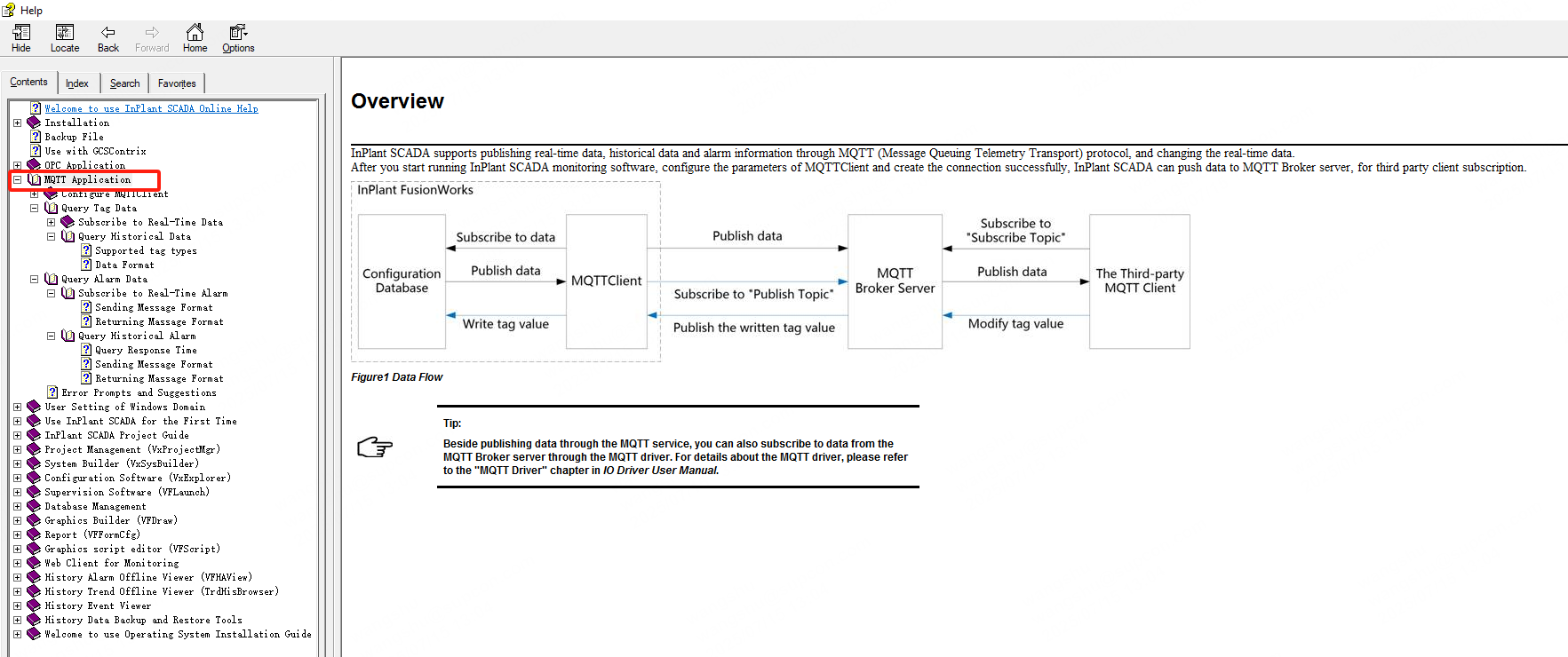Open Graphics script editor (VFScript) topic
The width and height of the screenshot is (1568, 657).
(x=132, y=549)
